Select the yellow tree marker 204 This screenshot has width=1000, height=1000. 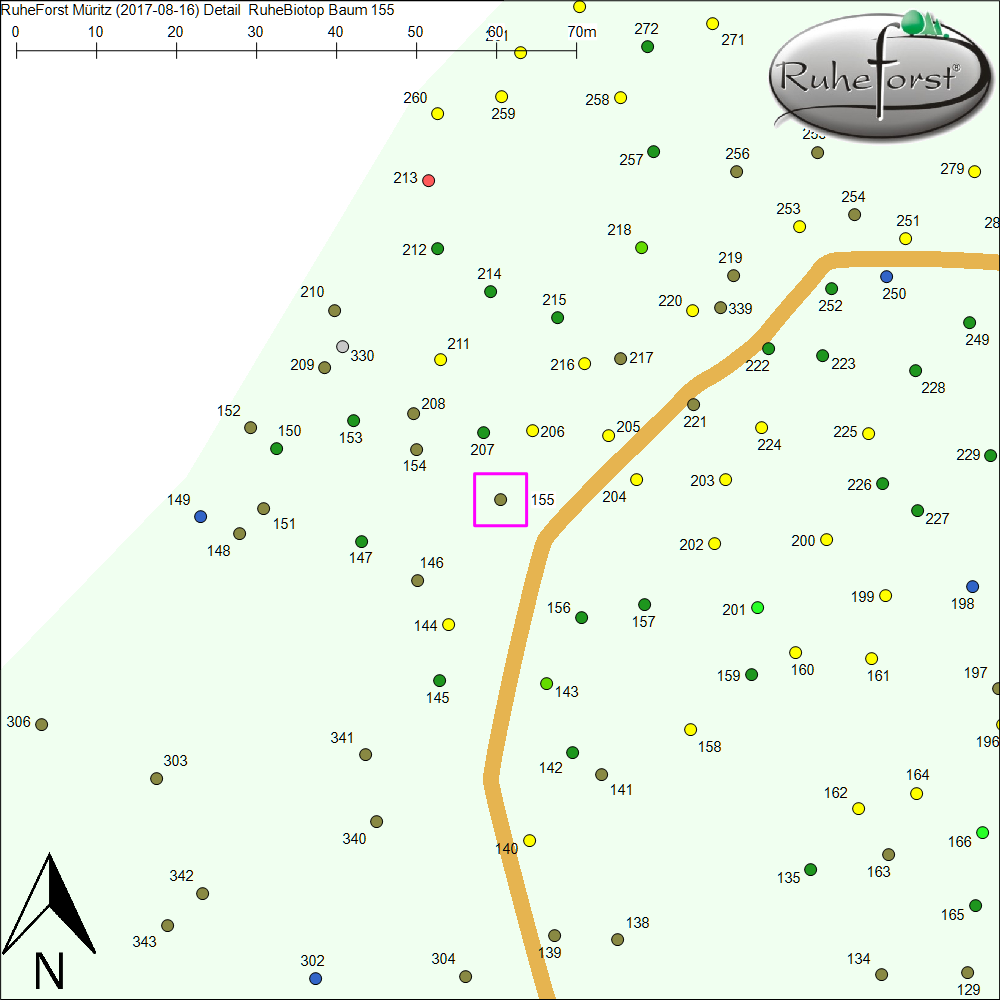636,480
